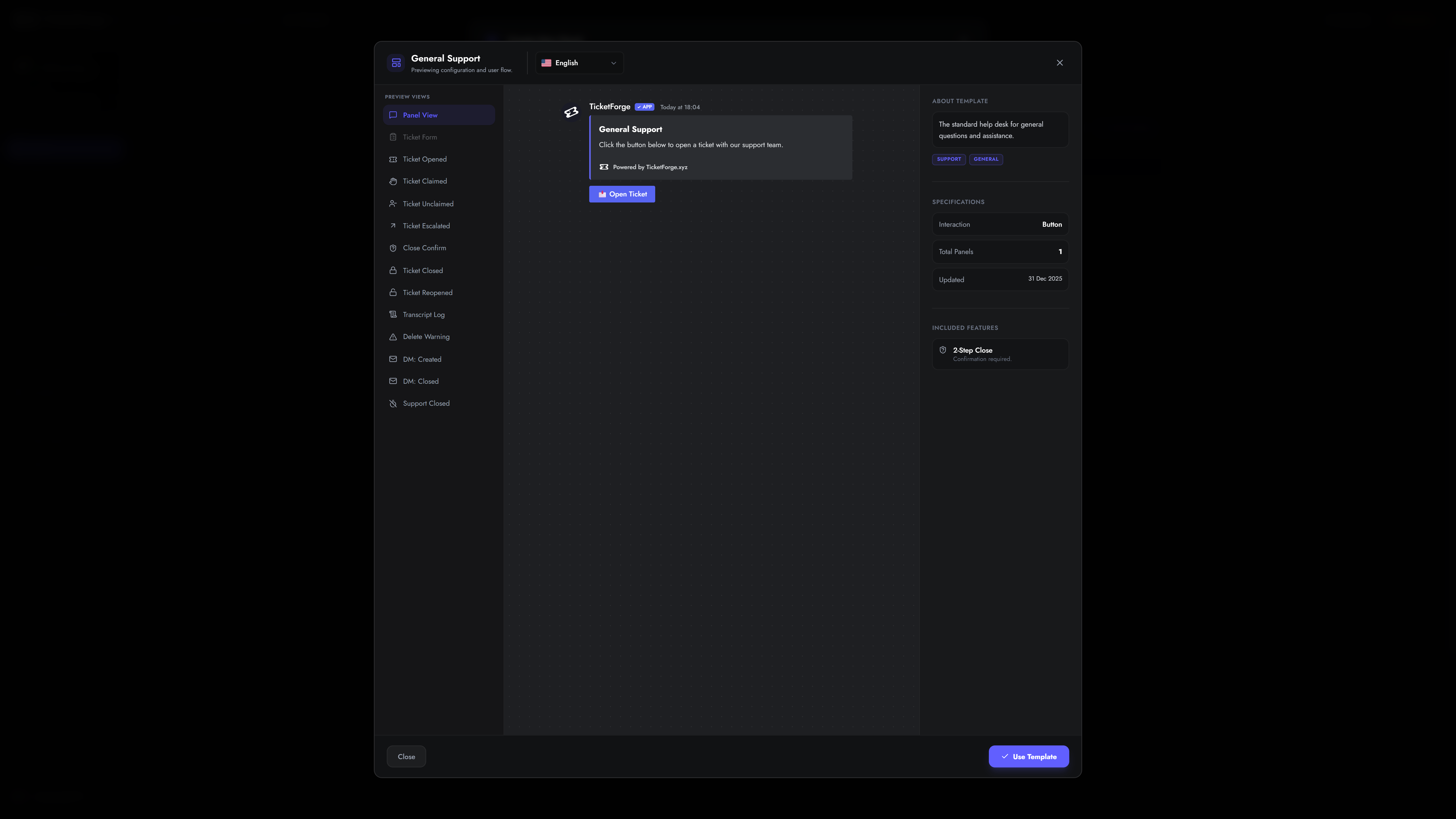Click the DM: Closed envelope icon
The width and height of the screenshot is (1456, 819).
coord(393,381)
